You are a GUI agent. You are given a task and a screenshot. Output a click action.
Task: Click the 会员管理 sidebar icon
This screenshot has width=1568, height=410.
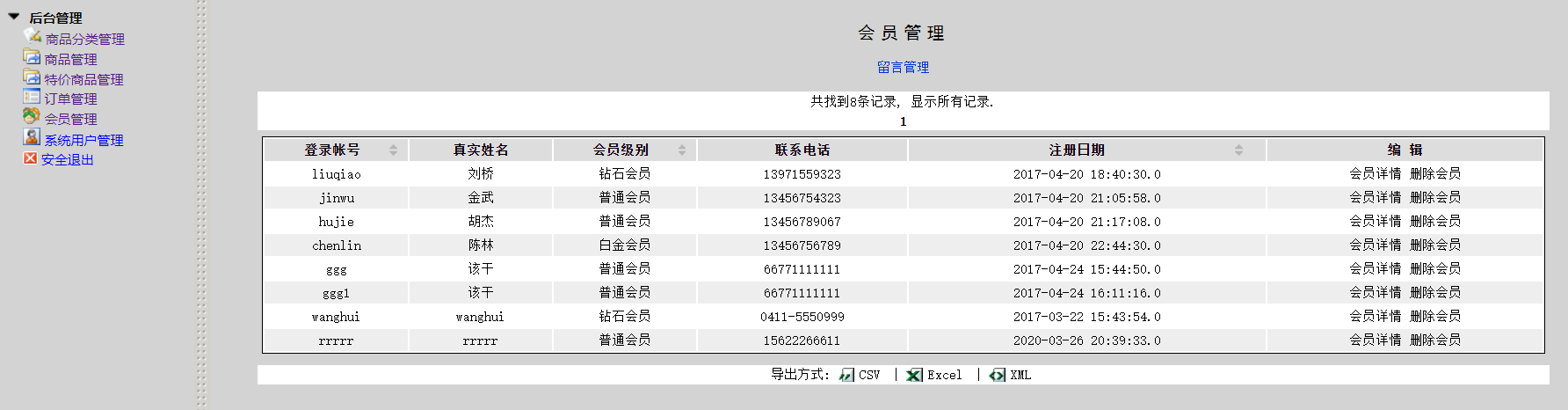(32, 116)
